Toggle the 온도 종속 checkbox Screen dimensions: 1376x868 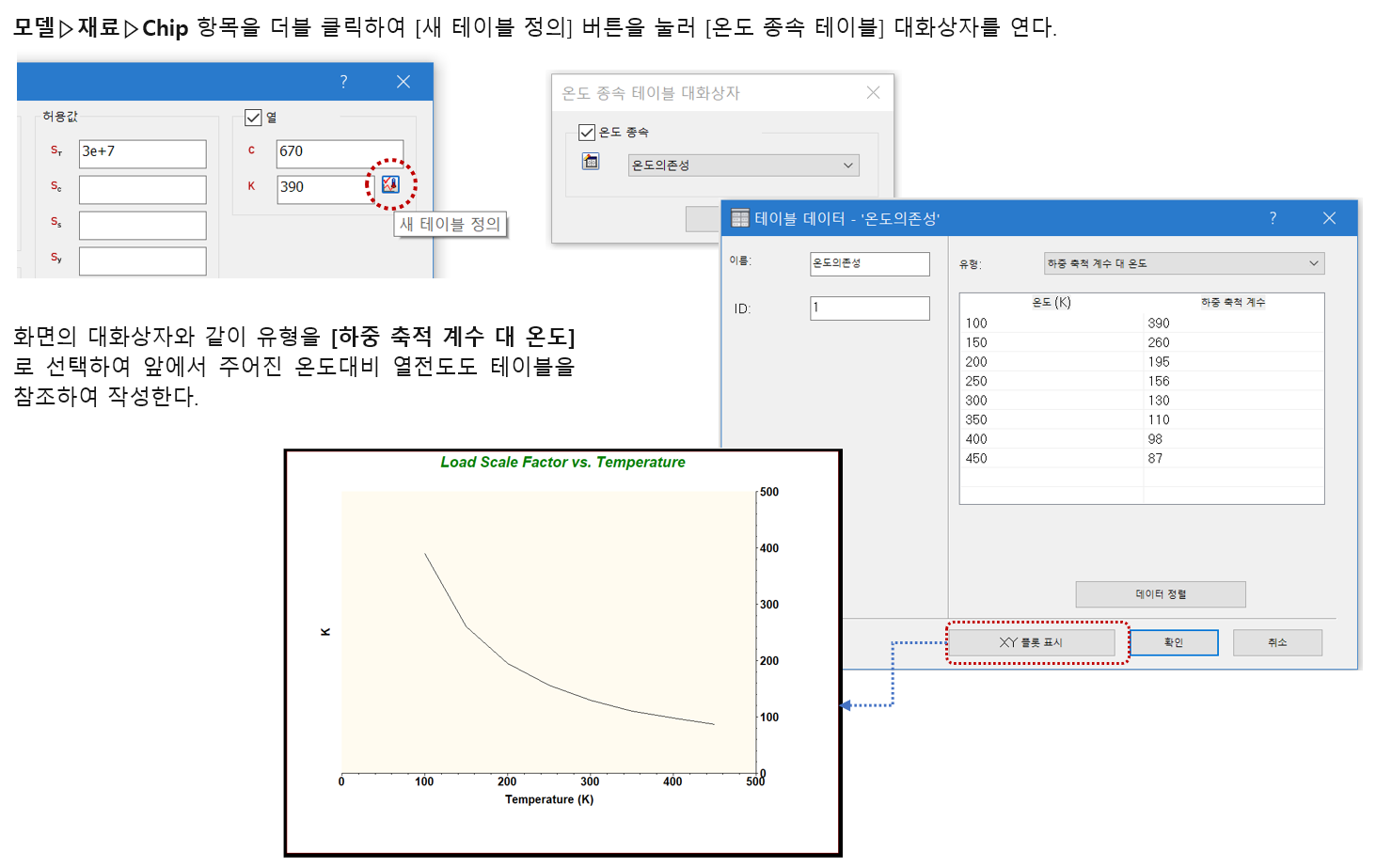coord(587,132)
